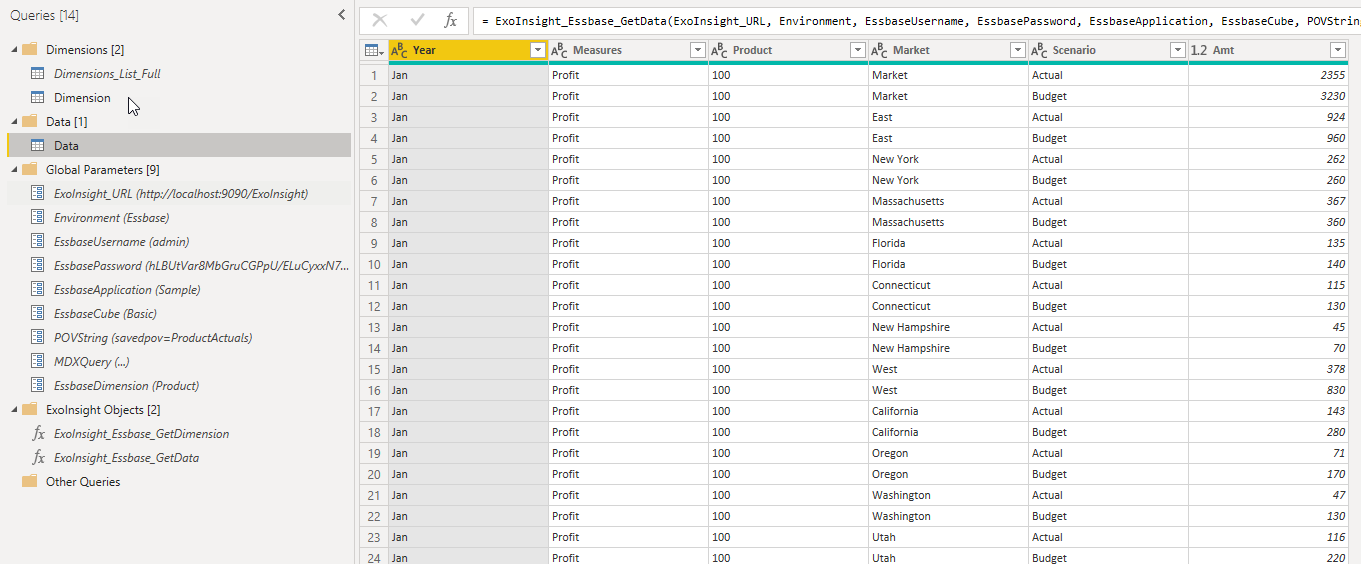The height and width of the screenshot is (564, 1361).
Task: Click the Product column data type icon
Action: pos(719,50)
